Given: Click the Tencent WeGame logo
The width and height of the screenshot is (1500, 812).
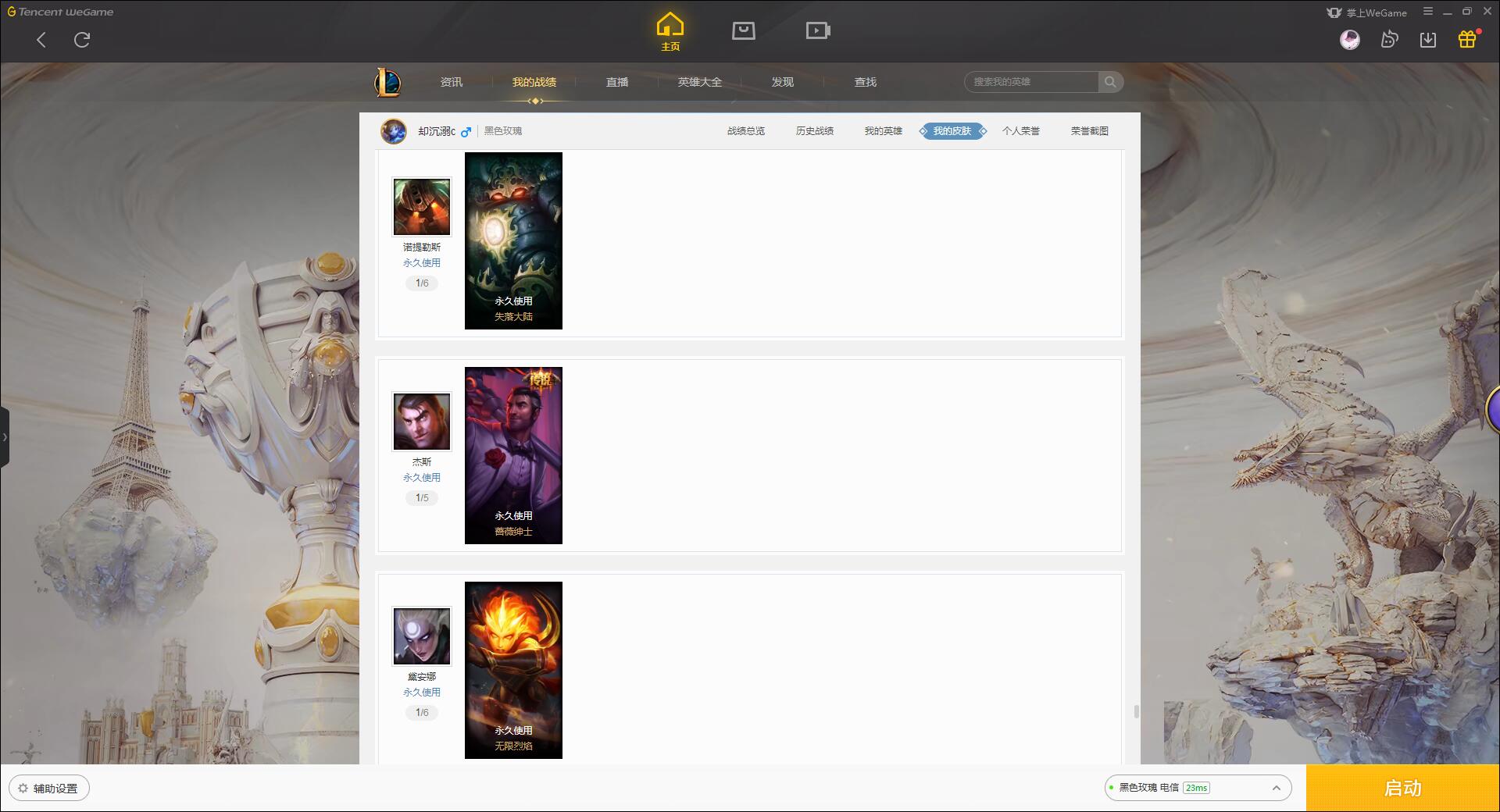Looking at the screenshot, I should pyautogui.click(x=60, y=12).
